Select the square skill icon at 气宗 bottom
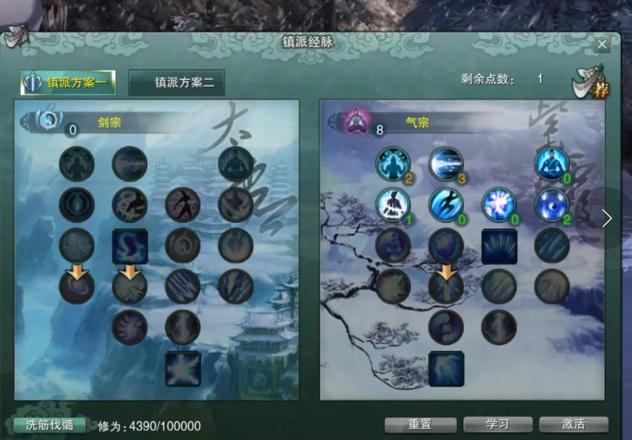 click(x=446, y=369)
